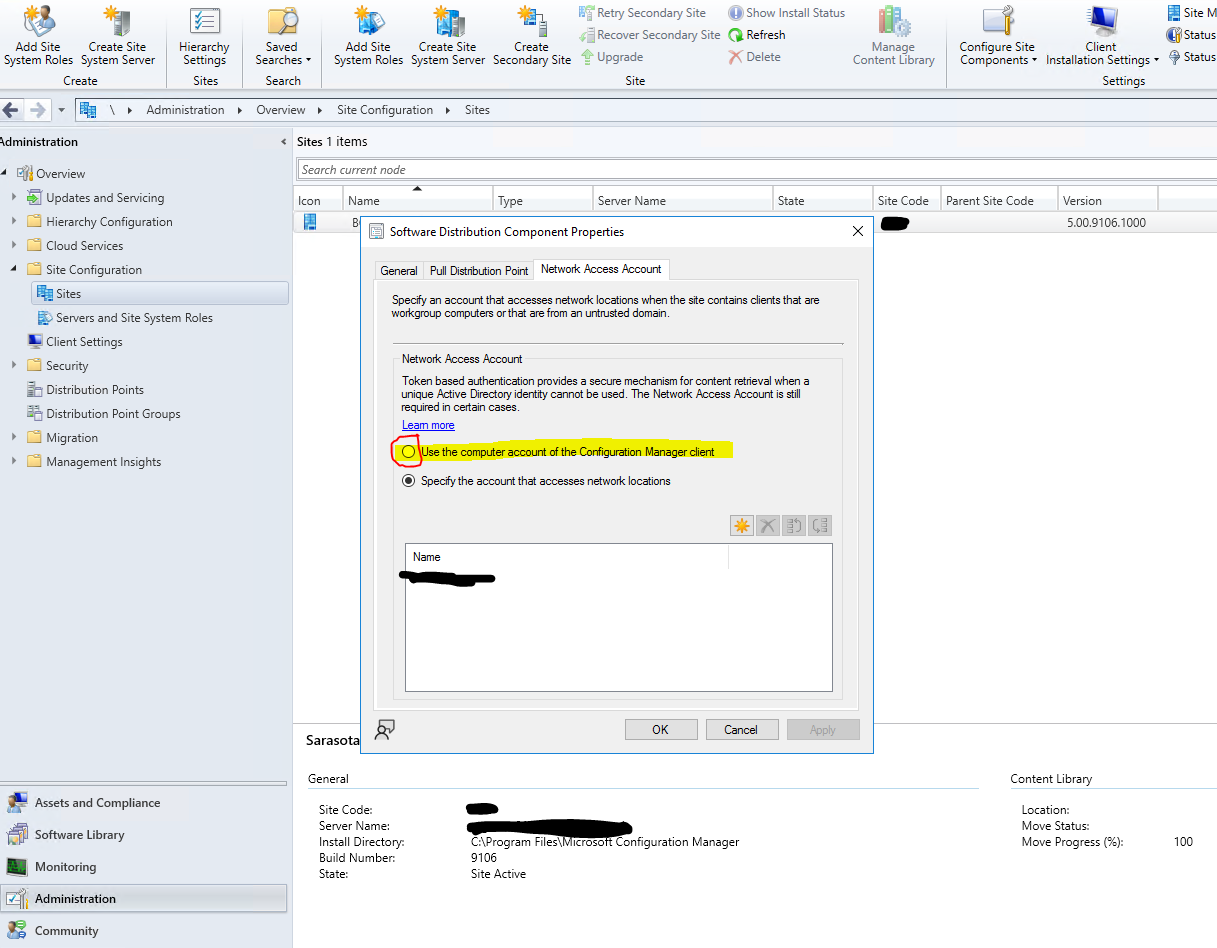Switch to the General tab
This screenshot has width=1217, height=948.
399,271
